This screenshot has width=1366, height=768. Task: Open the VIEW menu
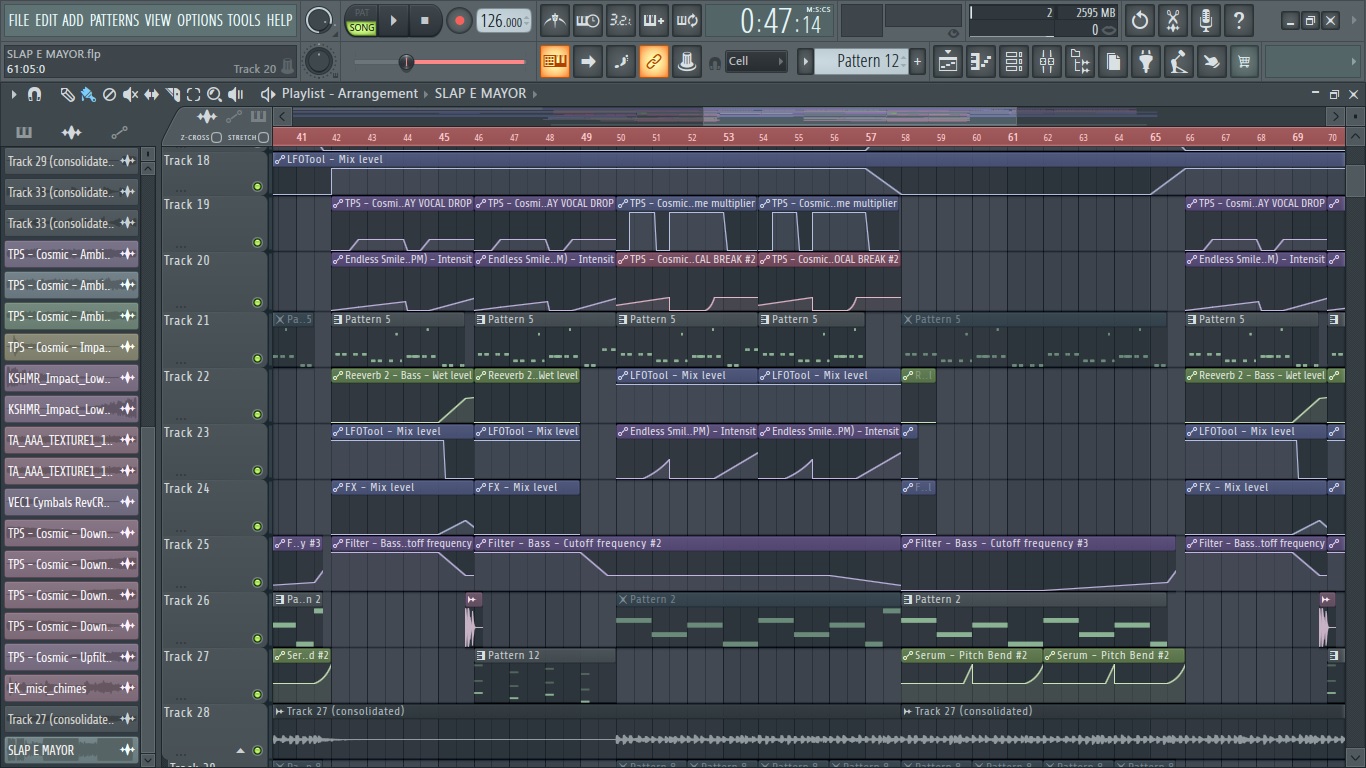coord(158,20)
